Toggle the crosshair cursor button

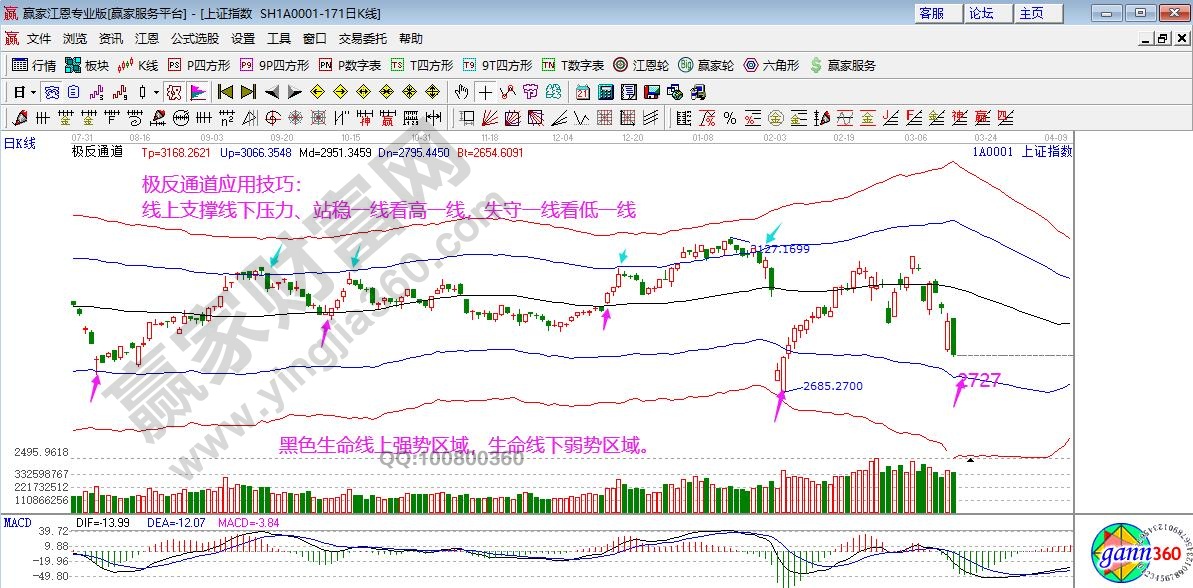(x=485, y=92)
